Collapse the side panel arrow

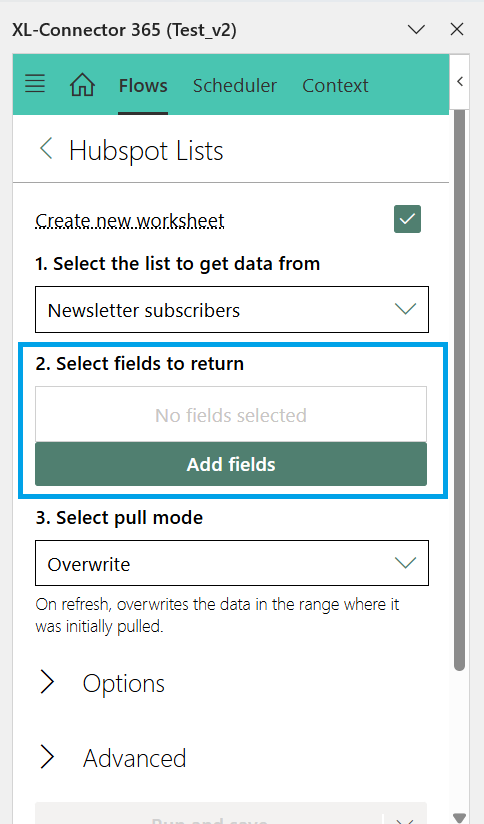coord(460,81)
